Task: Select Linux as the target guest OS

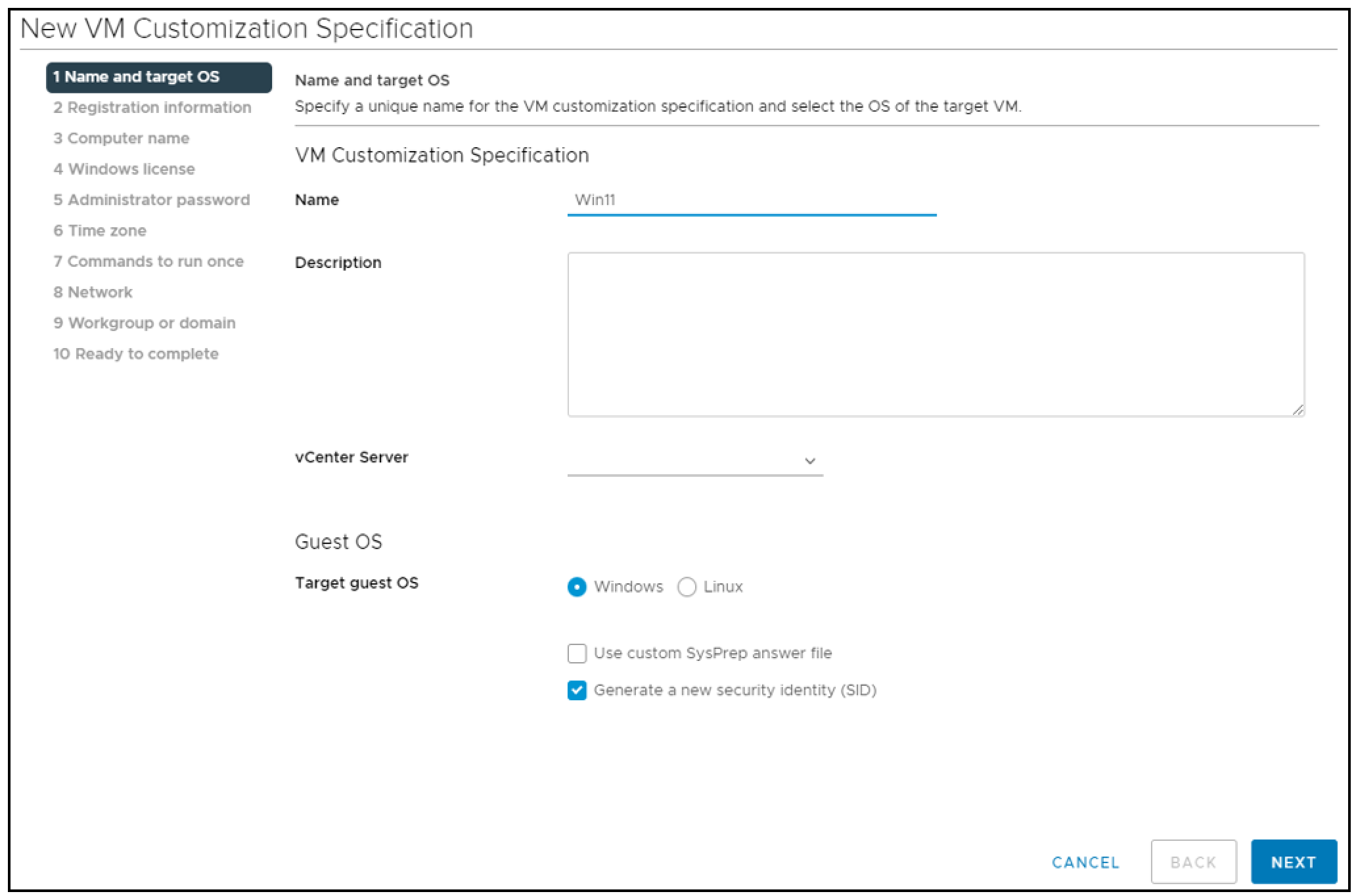Action: pos(687,587)
